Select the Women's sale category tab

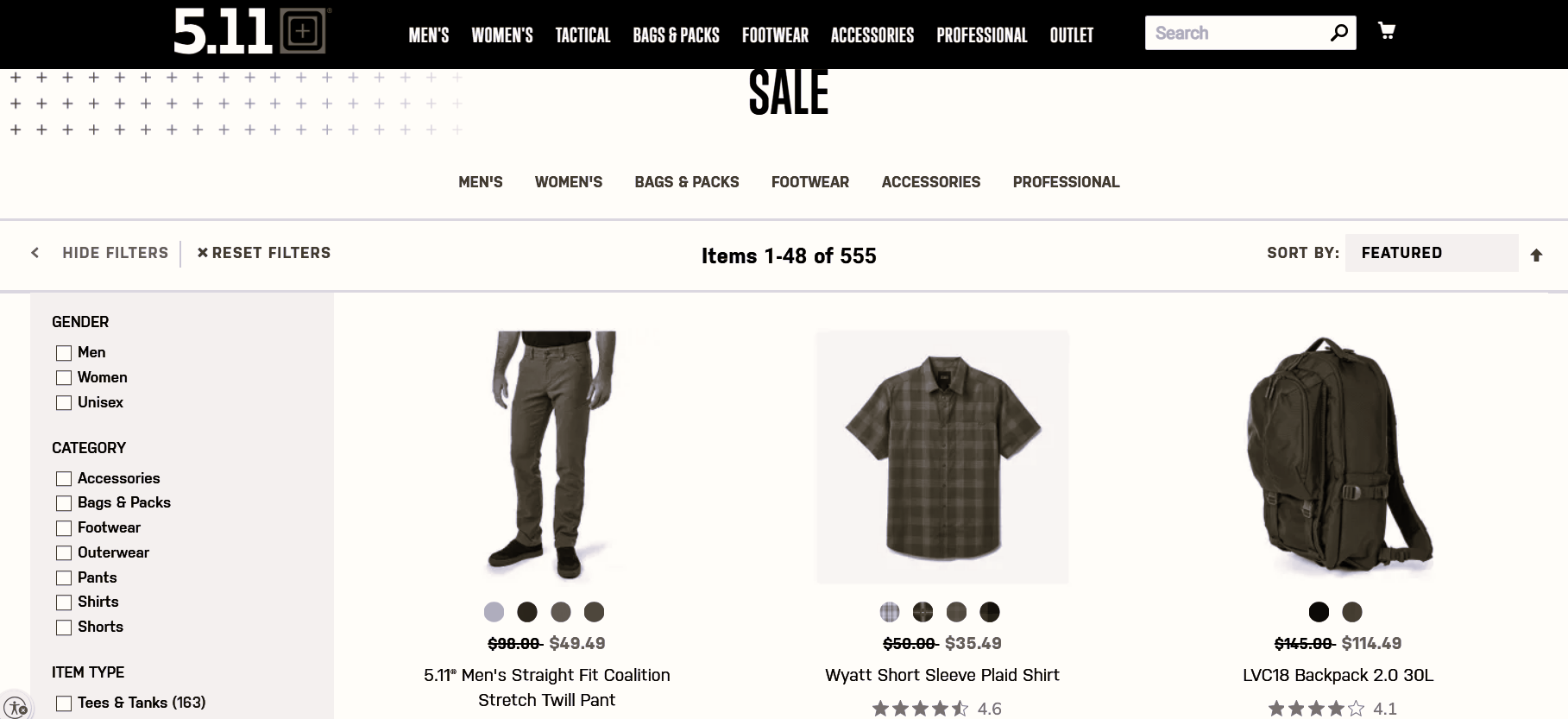click(568, 182)
